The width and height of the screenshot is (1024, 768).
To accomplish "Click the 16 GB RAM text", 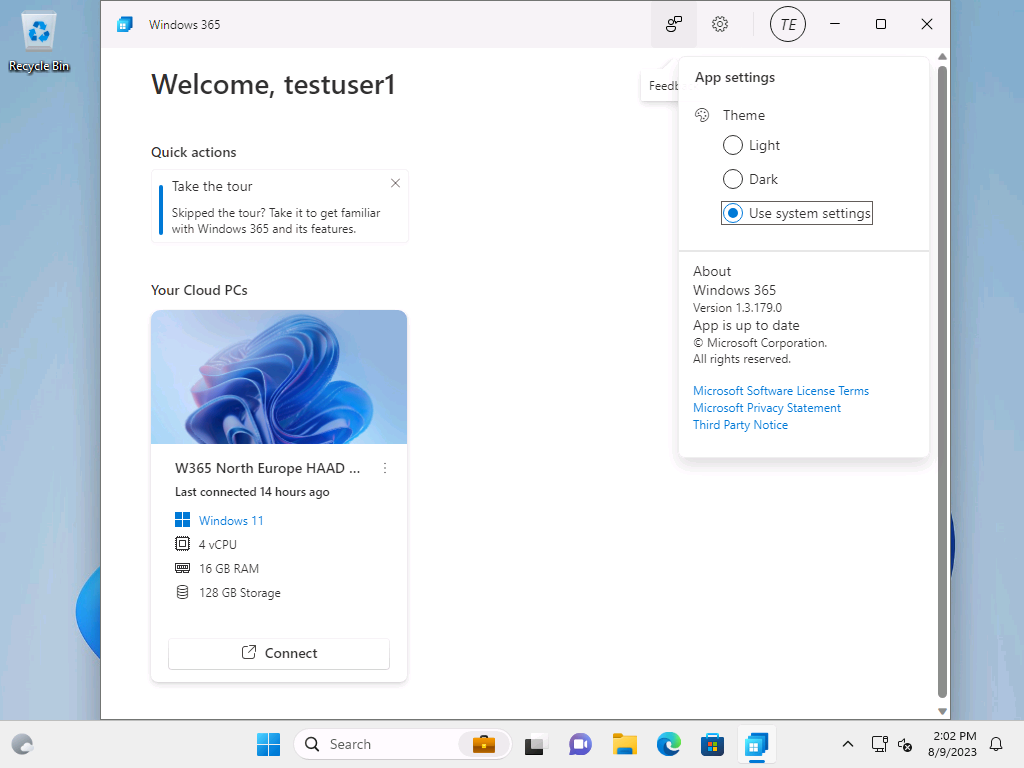I will pyautogui.click(x=229, y=568).
